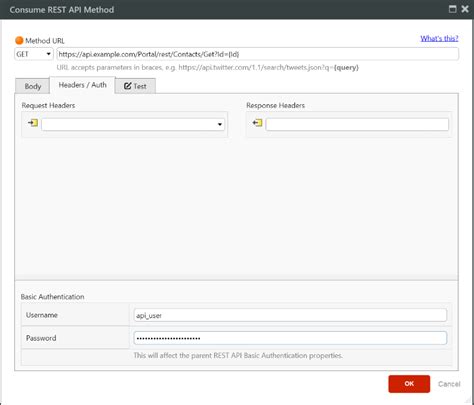474x405 pixels.
Task: Click the Request Headers label
Action: coord(48,105)
